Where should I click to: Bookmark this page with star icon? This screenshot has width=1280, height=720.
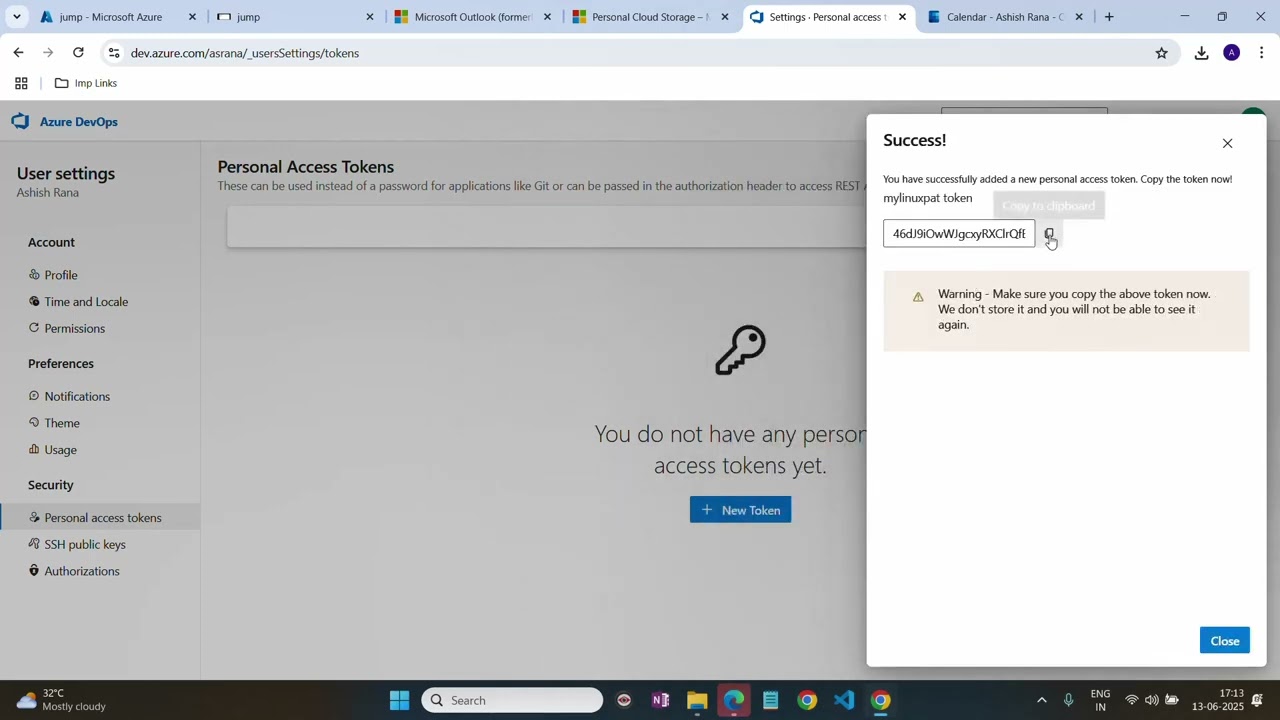[x=1161, y=53]
